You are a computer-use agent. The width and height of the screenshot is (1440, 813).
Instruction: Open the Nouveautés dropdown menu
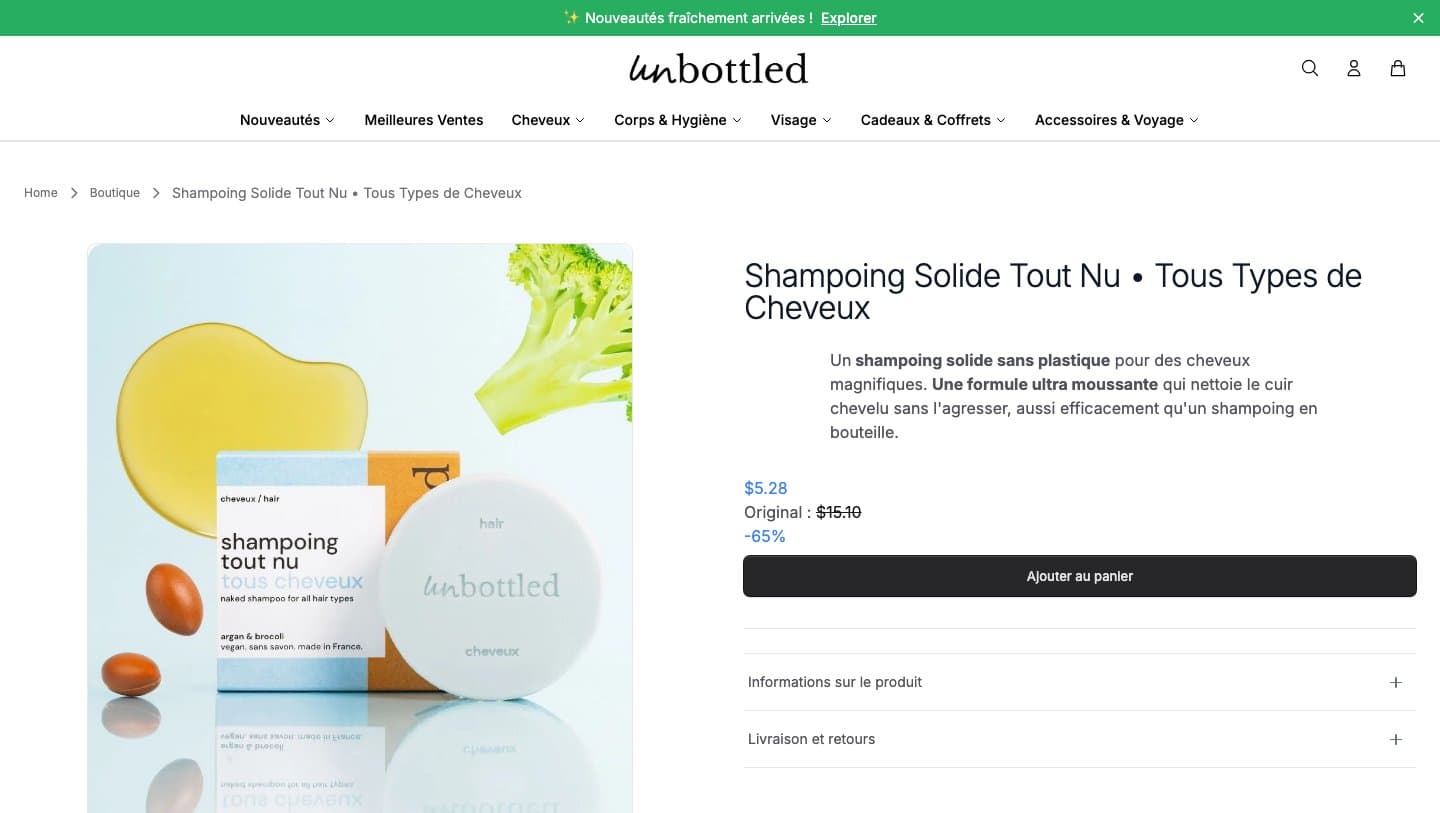288,120
